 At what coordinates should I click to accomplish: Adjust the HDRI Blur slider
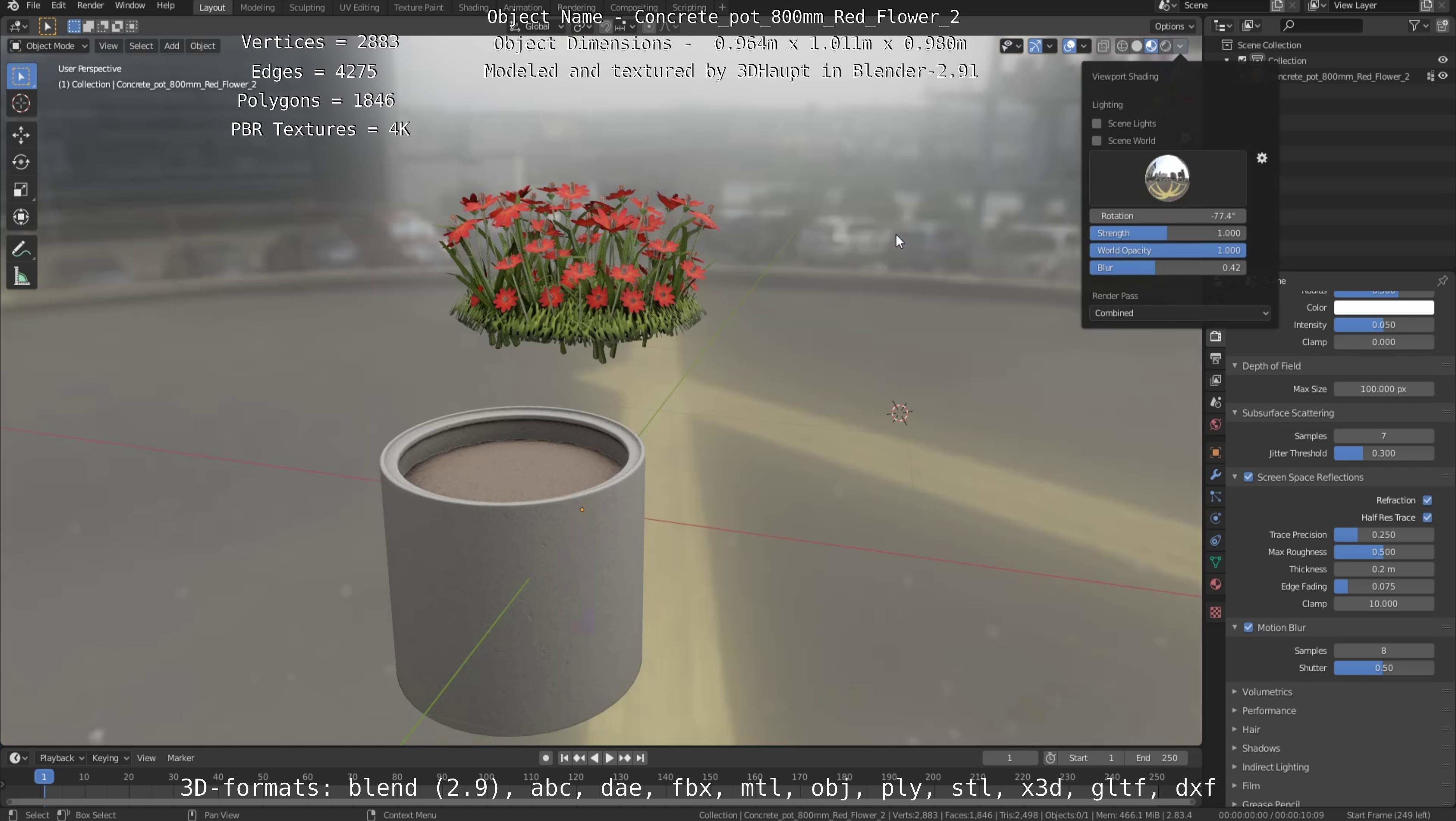pos(1168,268)
